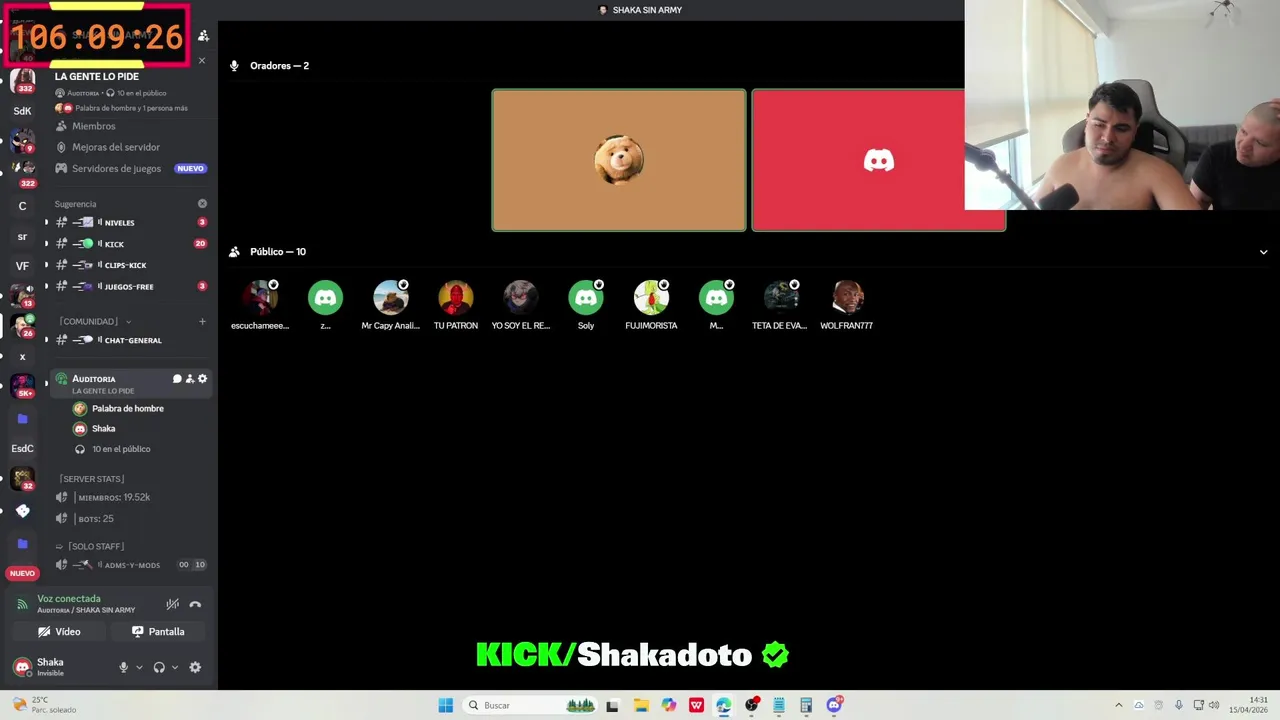The width and height of the screenshot is (1280, 720).
Task: Click audience member FUJIMORISTA avatar
Action: [651, 298]
